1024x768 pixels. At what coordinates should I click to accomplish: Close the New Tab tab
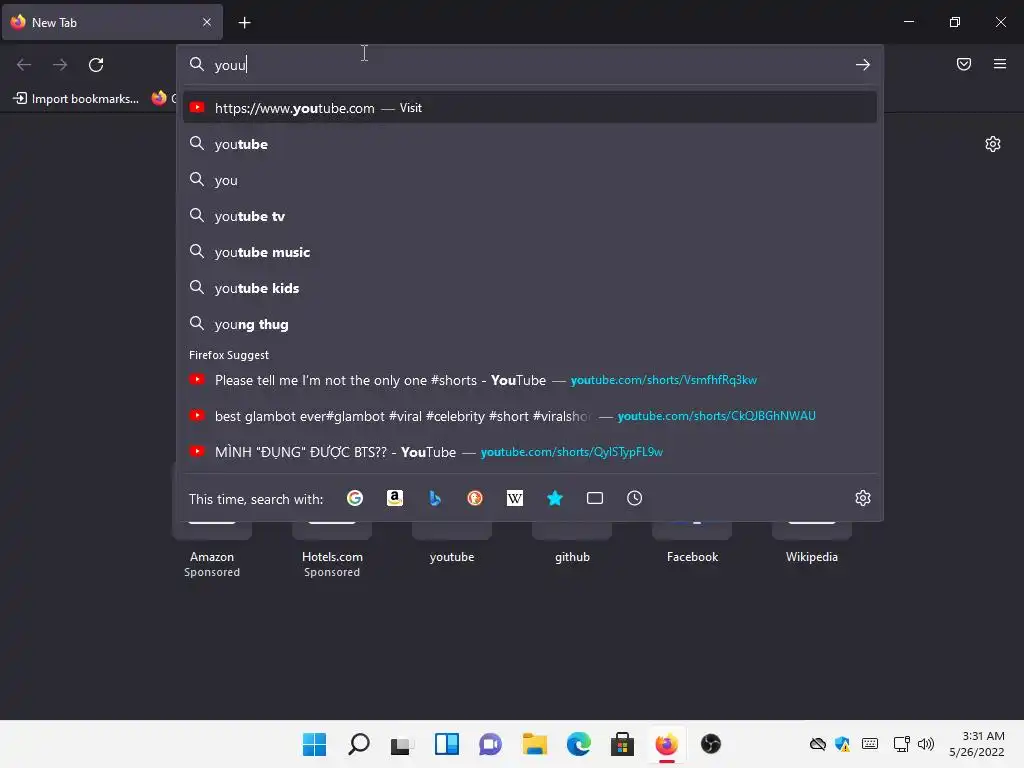click(x=206, y=22)
